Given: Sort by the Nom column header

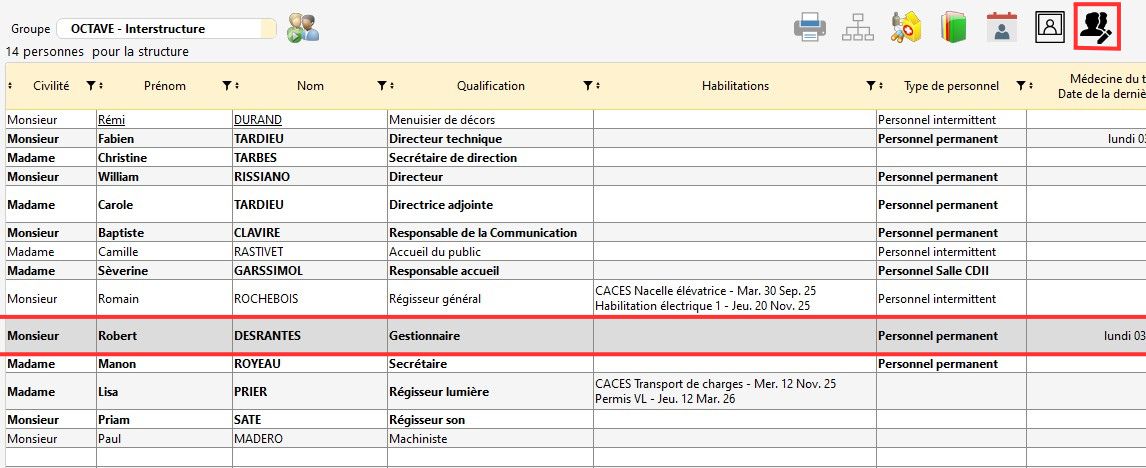Looking at the screenshot, I should click(x=310, y=86).
